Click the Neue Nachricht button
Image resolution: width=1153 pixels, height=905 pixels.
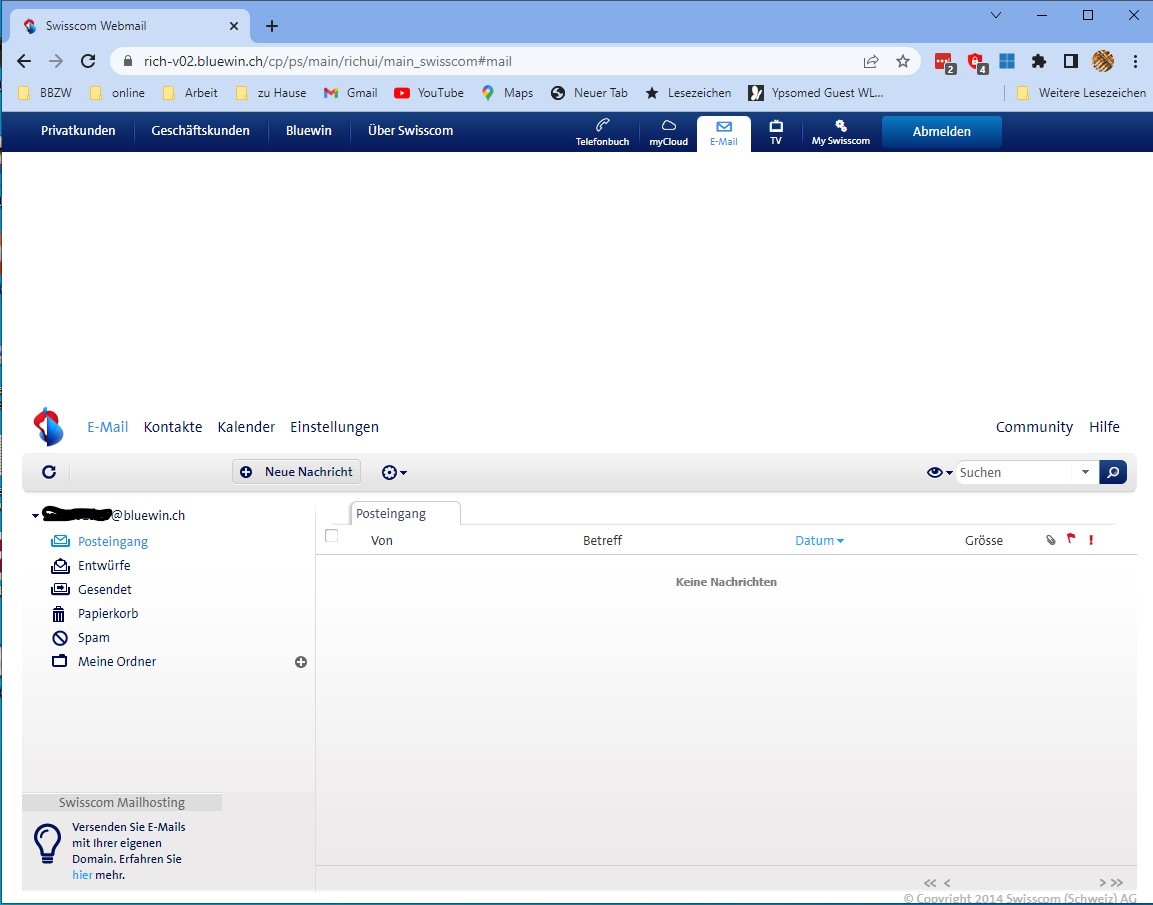tap(297, 472)
